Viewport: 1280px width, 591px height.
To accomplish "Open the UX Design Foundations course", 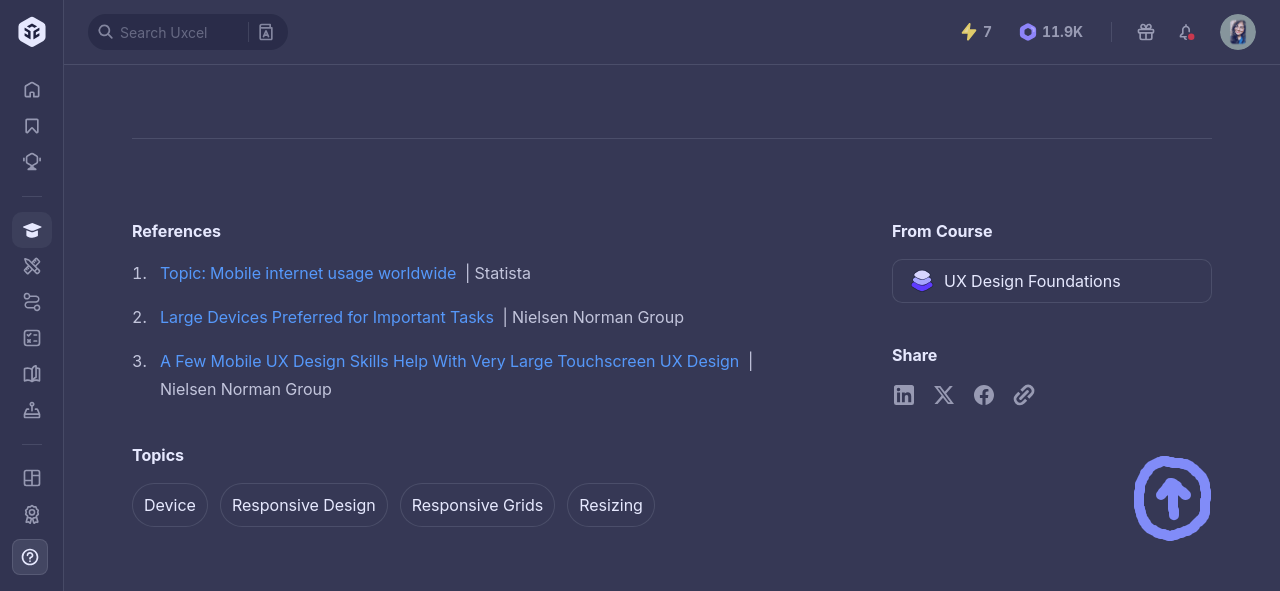I will [1051, 281].
